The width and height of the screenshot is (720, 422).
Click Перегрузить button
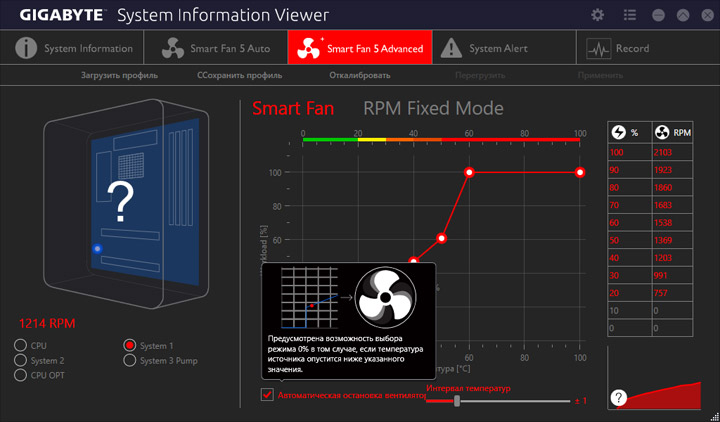coord(480,75)
